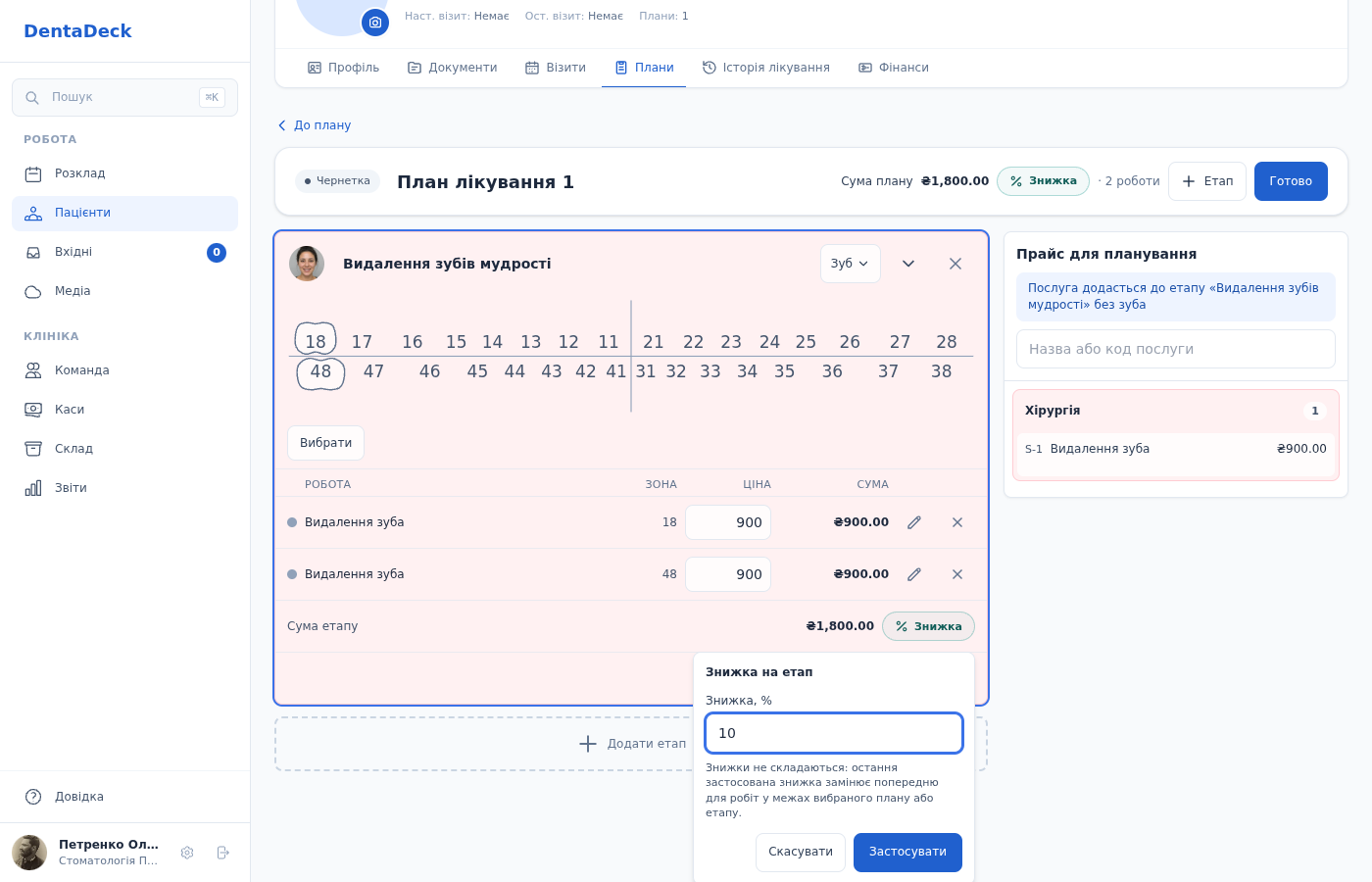Screen dimensions: 1372x882
Task: Open the Історія лікування tab
Action: (x=766, y=68)
